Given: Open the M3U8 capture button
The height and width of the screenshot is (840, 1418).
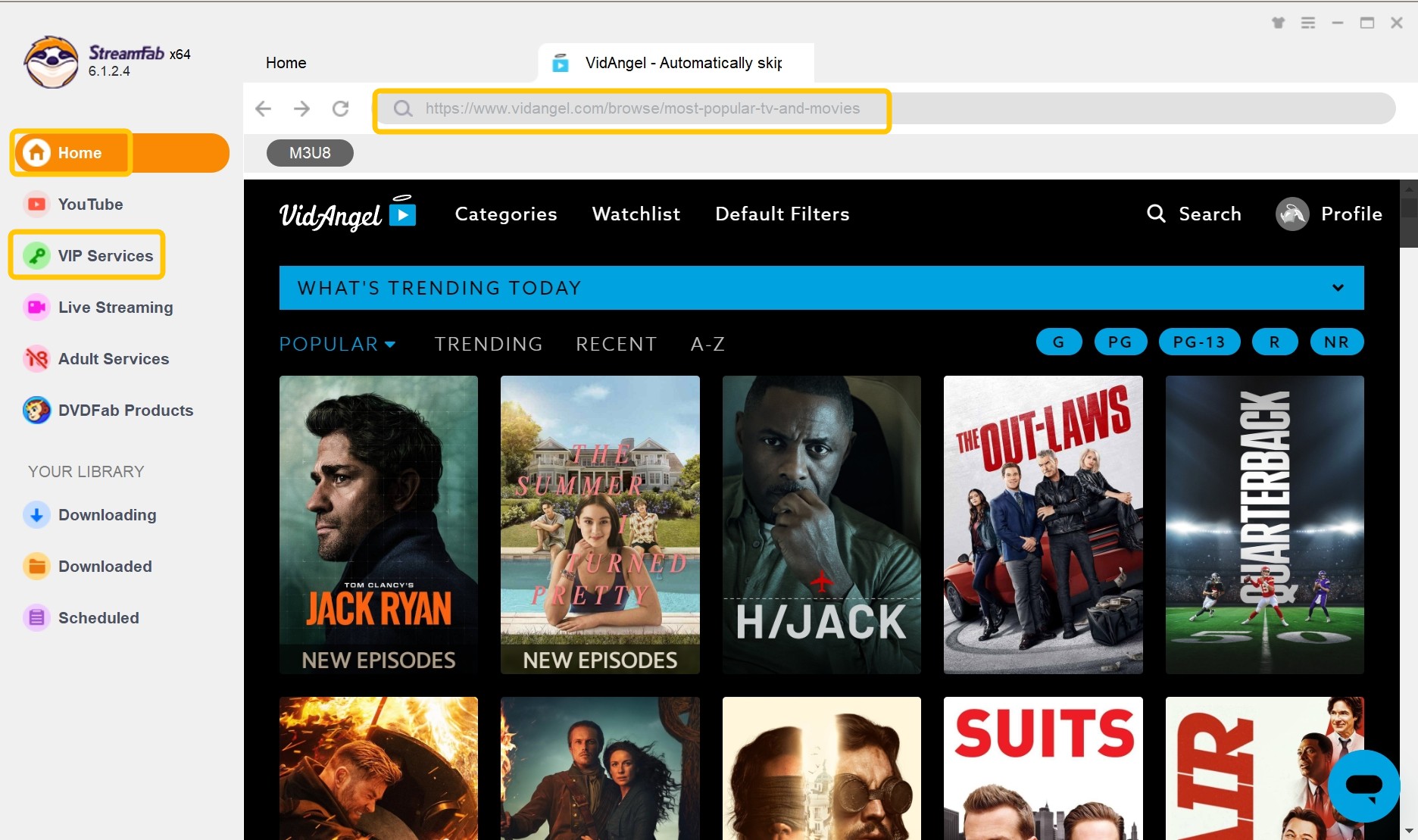Looking at the screenshot, I should pos(309,152).
